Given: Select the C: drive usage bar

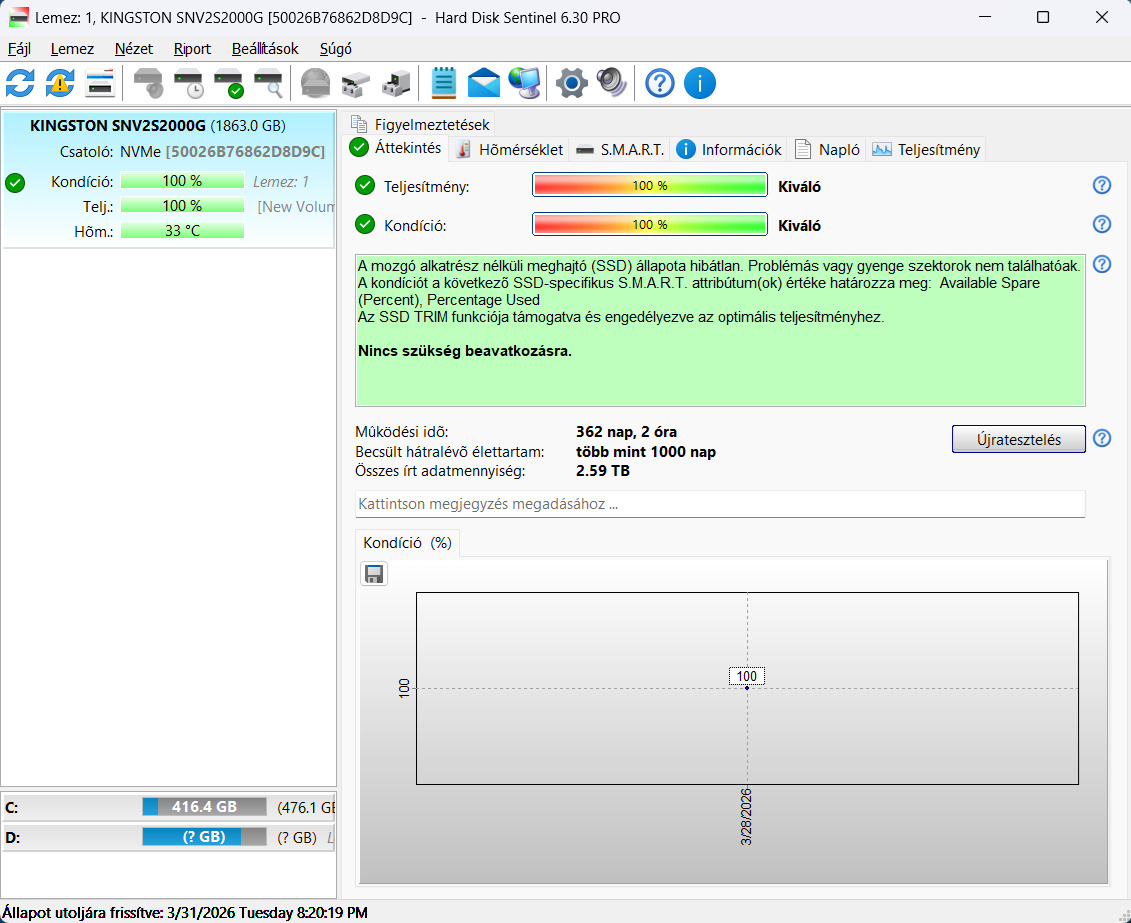Looking at the screenshot, I should pos(204,807).
